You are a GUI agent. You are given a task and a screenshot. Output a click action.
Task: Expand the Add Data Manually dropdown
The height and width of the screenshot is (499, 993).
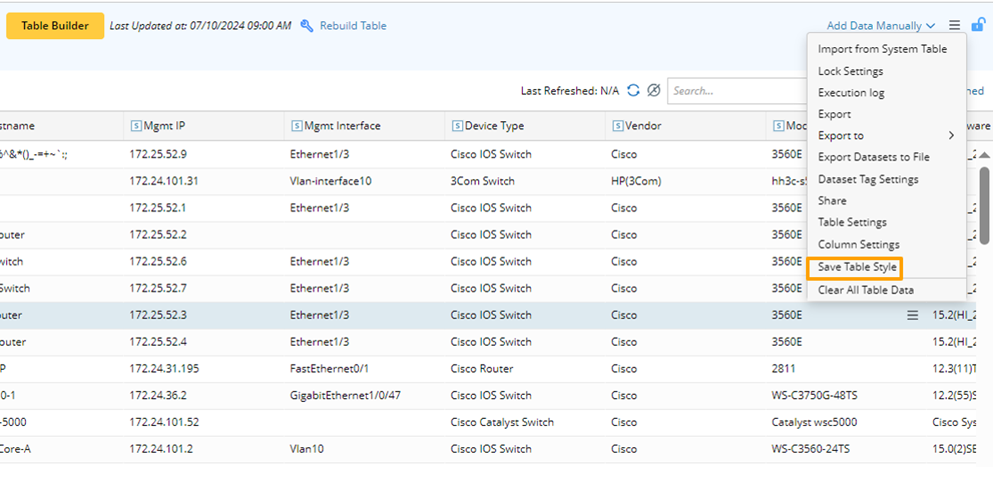click(x=880, y=26)
